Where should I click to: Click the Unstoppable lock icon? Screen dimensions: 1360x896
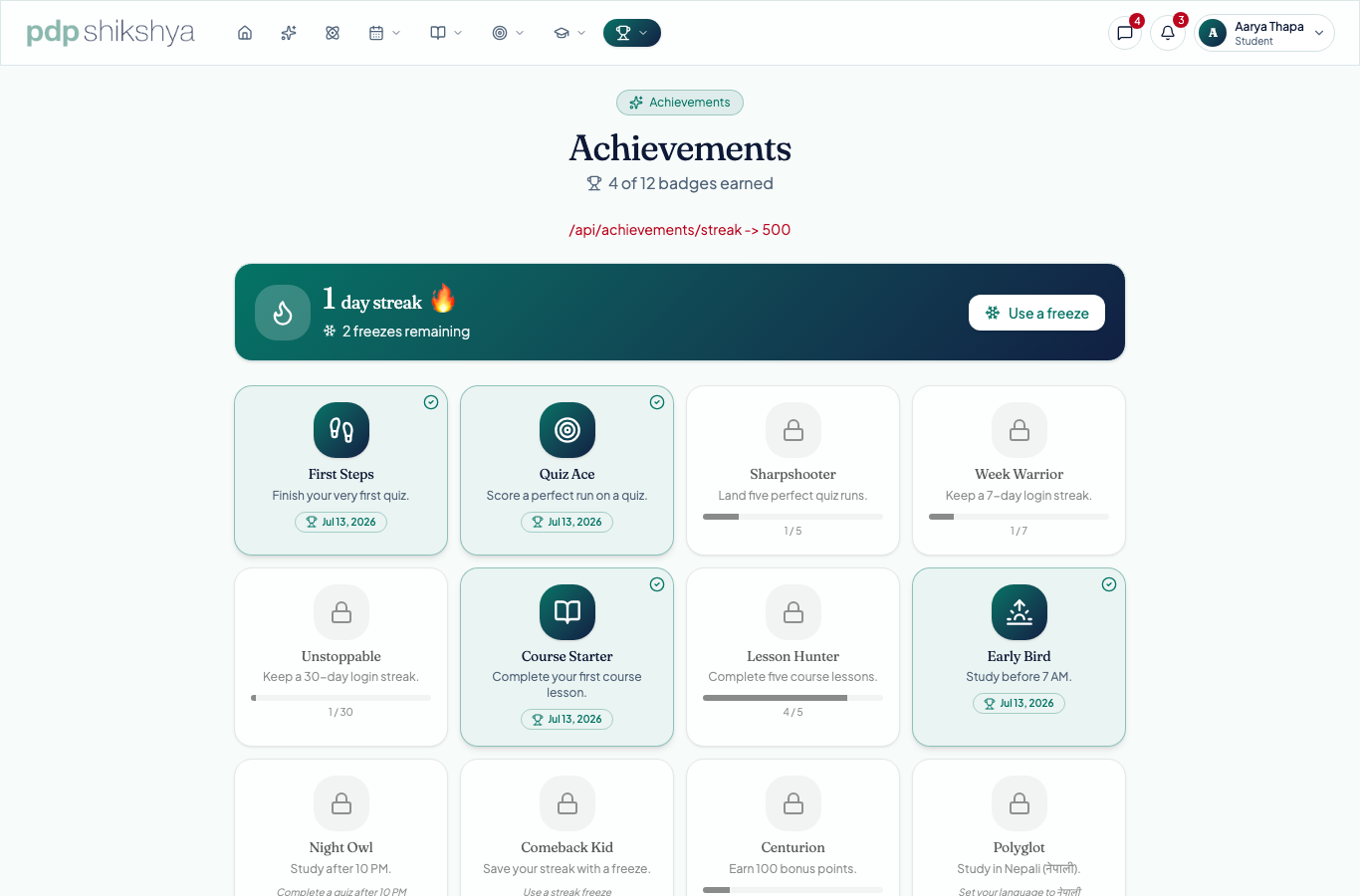(x=341, y=612)
